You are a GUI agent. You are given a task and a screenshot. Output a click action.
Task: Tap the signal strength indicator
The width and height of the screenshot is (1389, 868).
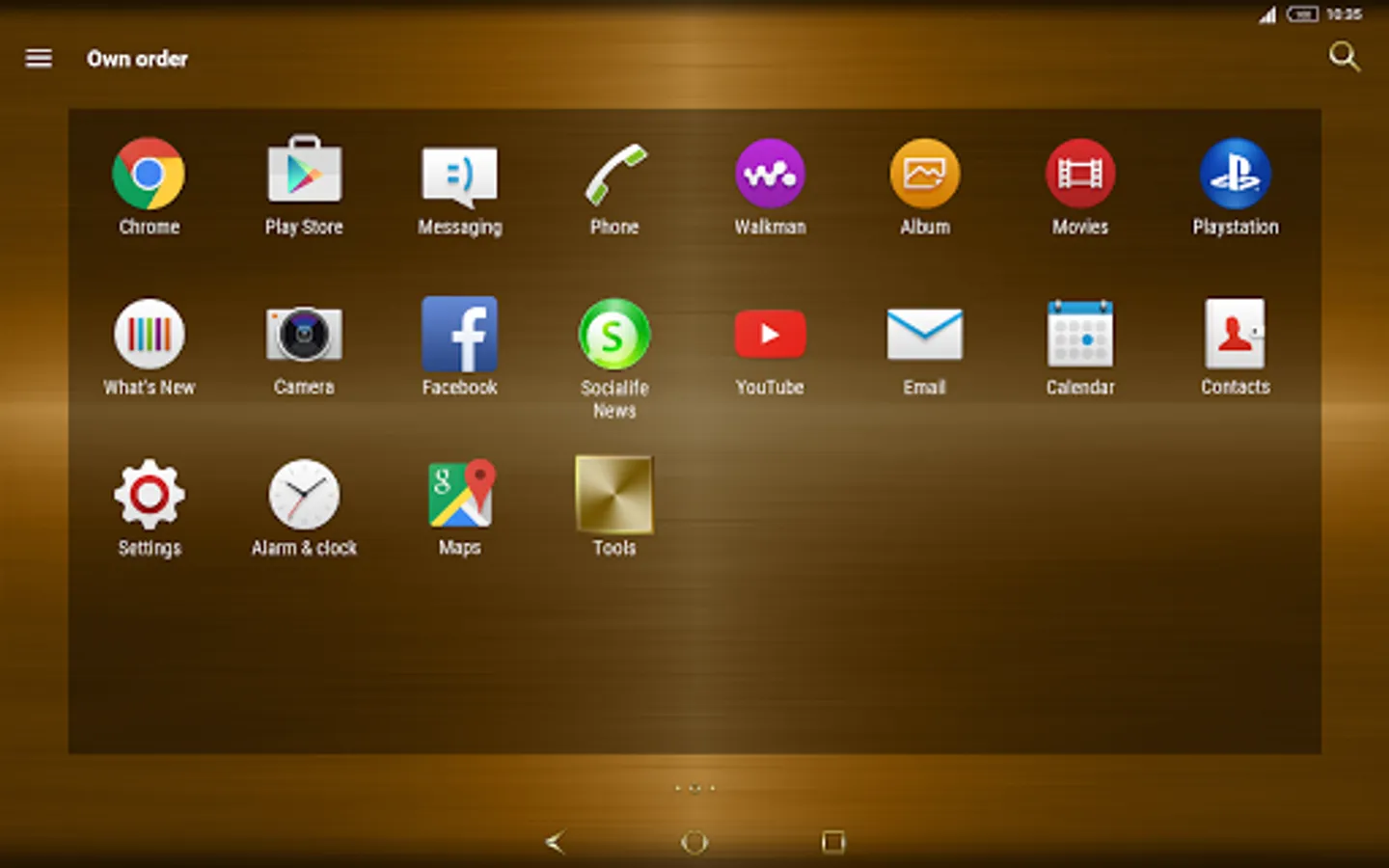point(1267,14)
